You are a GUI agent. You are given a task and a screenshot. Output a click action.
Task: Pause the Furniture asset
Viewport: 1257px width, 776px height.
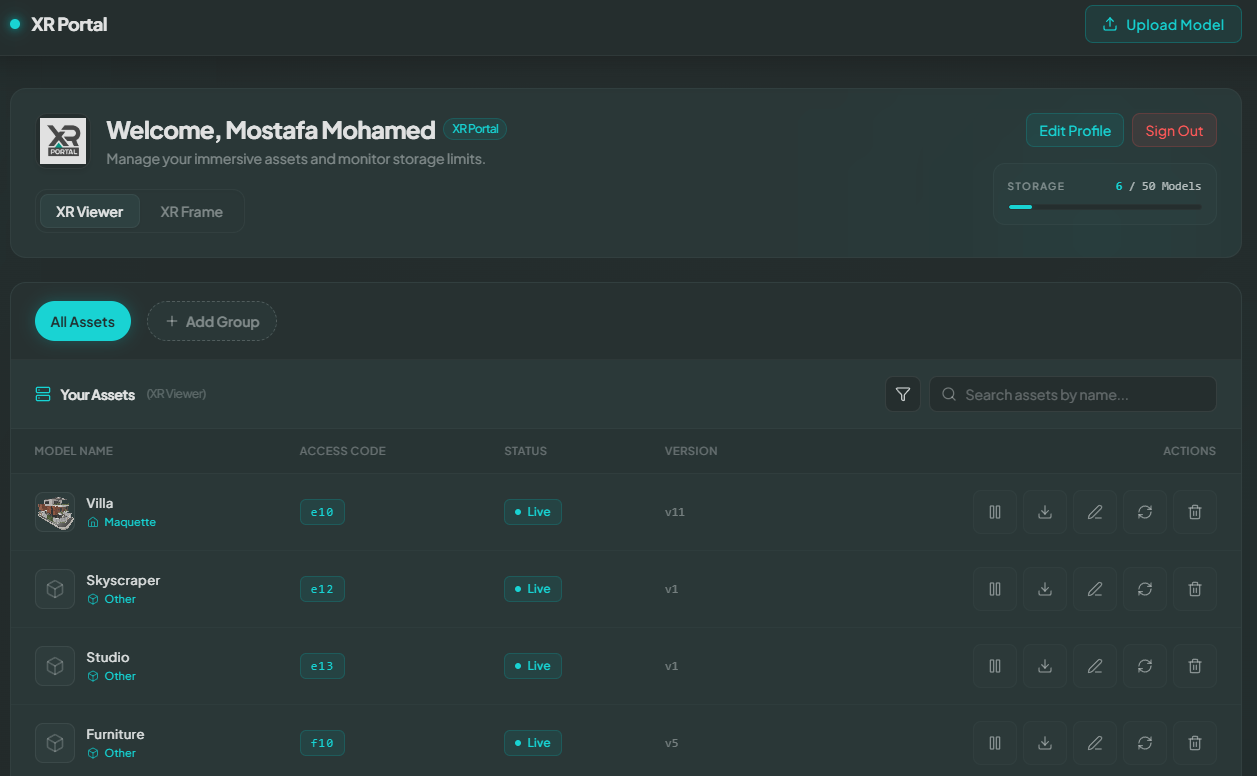[x=995, y=743]
